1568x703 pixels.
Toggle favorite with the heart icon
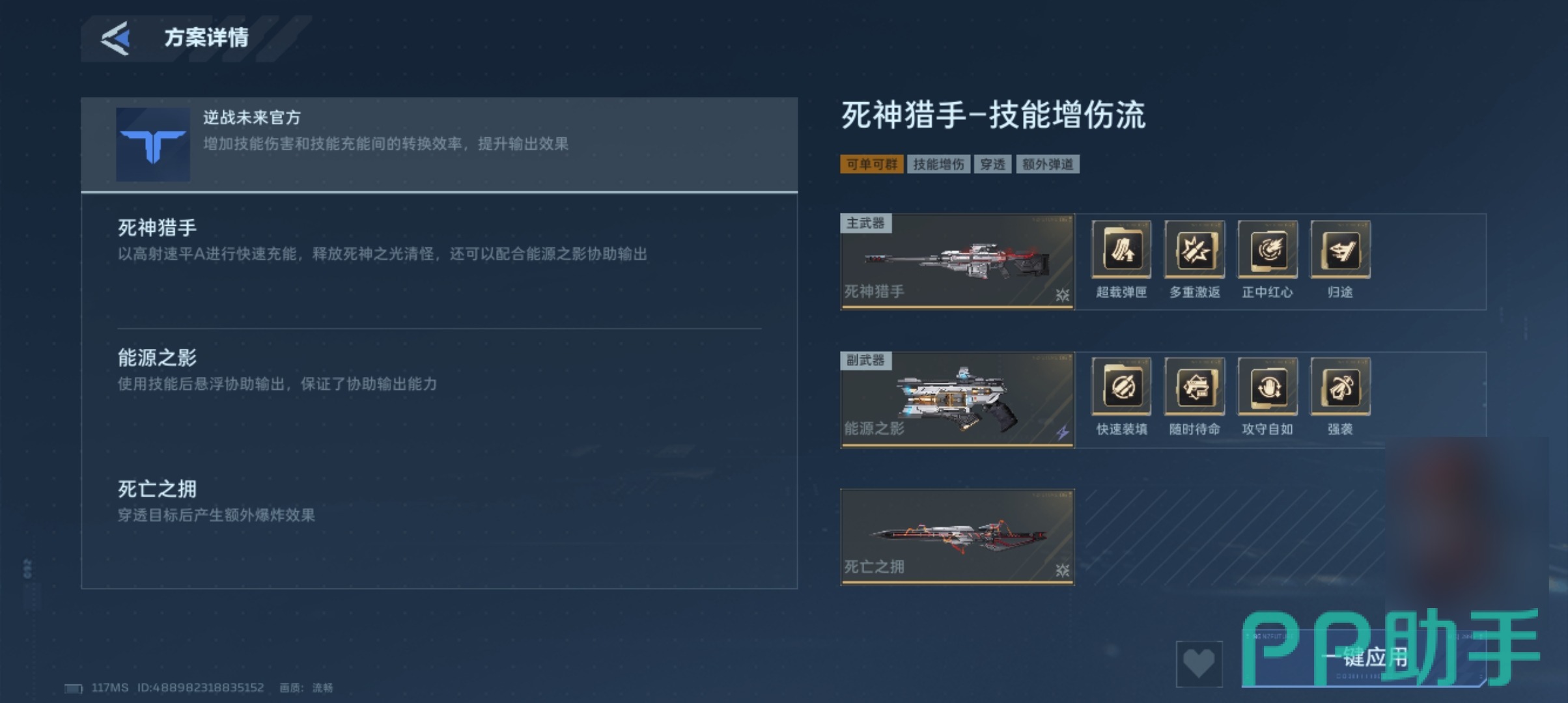point(1199,663)
